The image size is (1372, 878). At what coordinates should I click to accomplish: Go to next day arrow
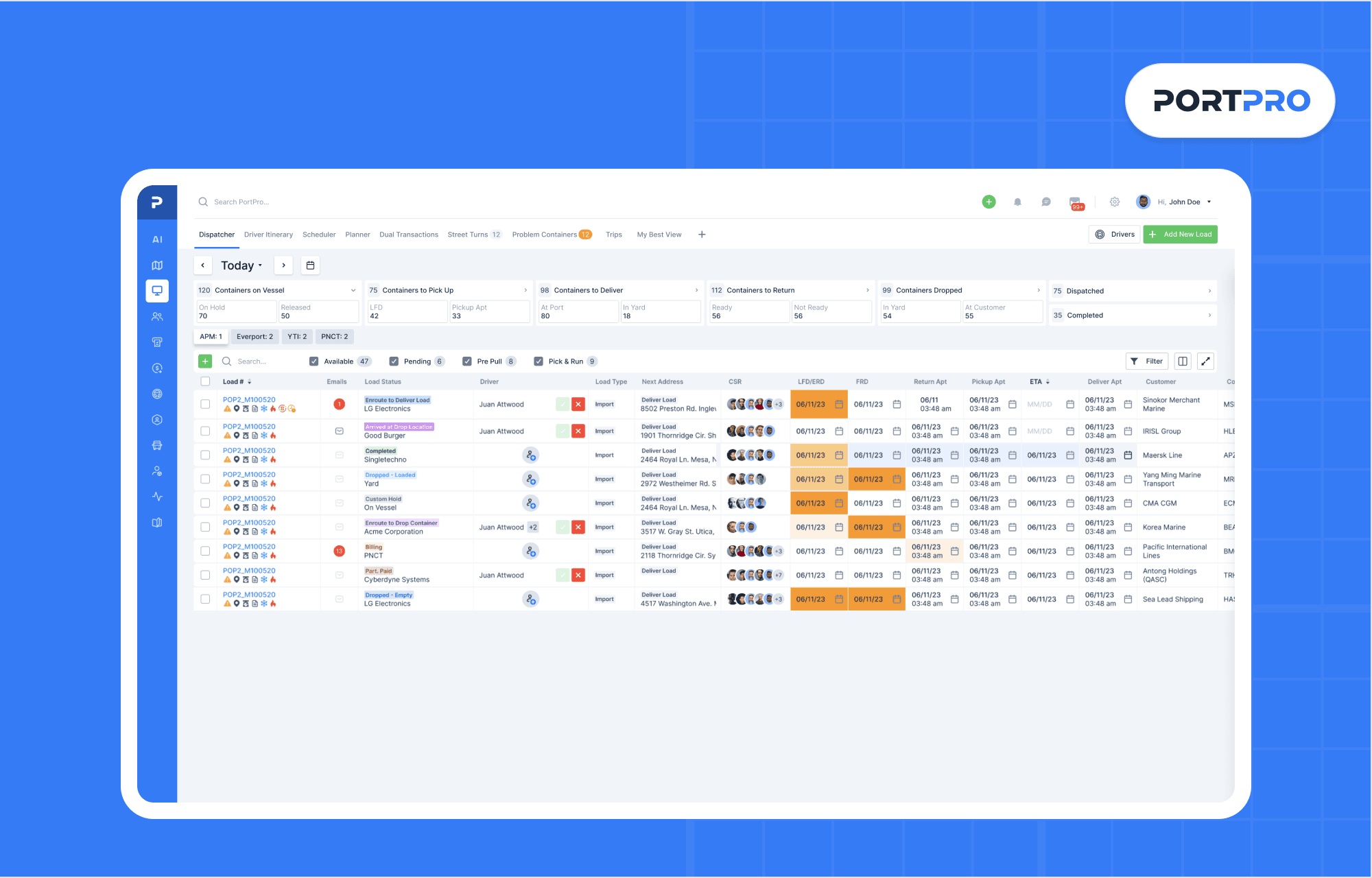click(x=283, y=265)
